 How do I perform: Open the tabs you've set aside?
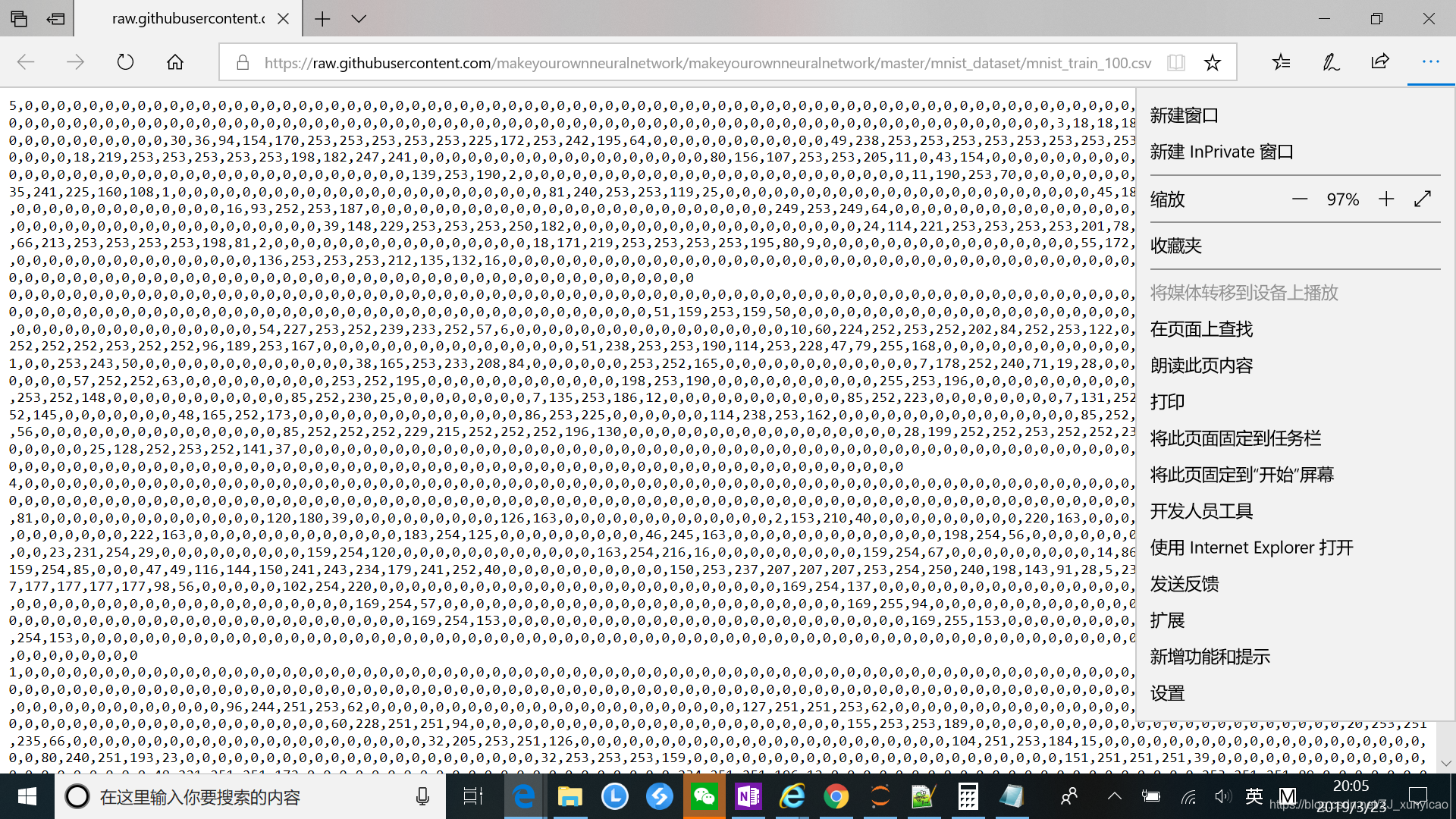pos(19,18)
